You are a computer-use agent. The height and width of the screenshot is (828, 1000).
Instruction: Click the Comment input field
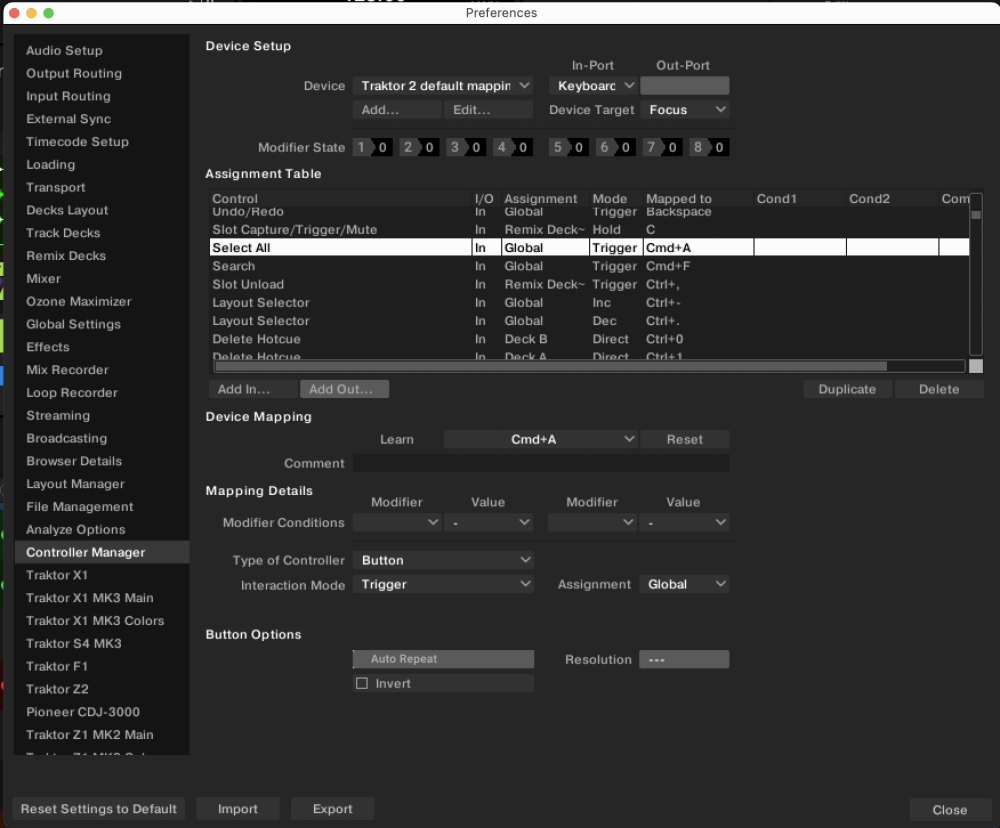click(541, 463)
